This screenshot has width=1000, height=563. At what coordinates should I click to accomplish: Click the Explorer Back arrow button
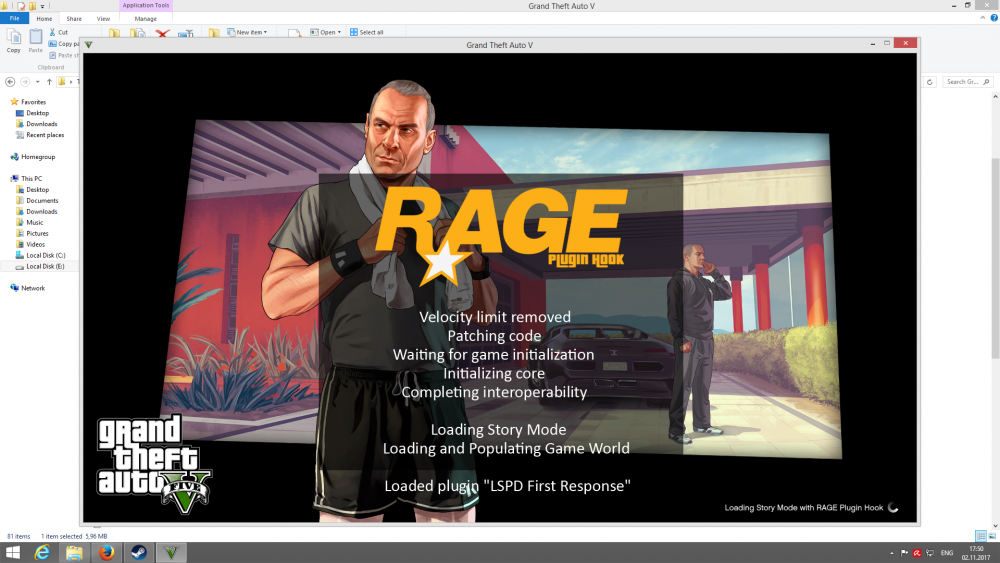tap(10, 82)
